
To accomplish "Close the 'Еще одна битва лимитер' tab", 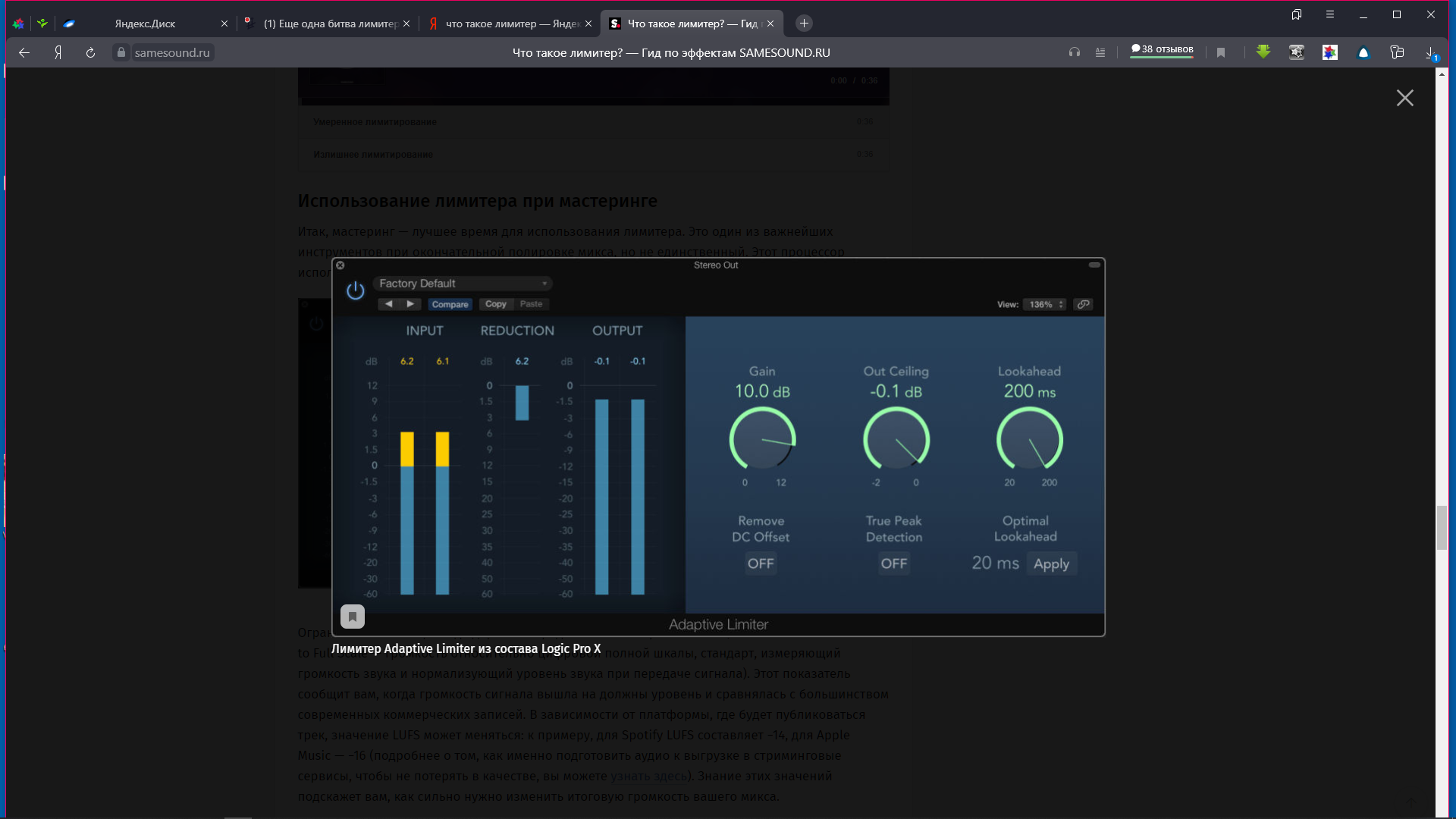I will (406, 24).
